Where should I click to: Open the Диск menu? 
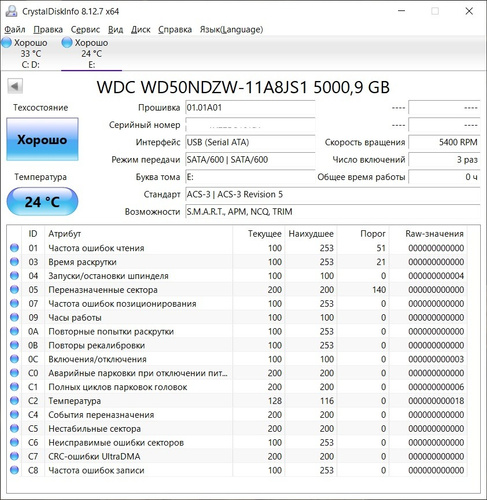pyautogui.click(x=140, y=30)
